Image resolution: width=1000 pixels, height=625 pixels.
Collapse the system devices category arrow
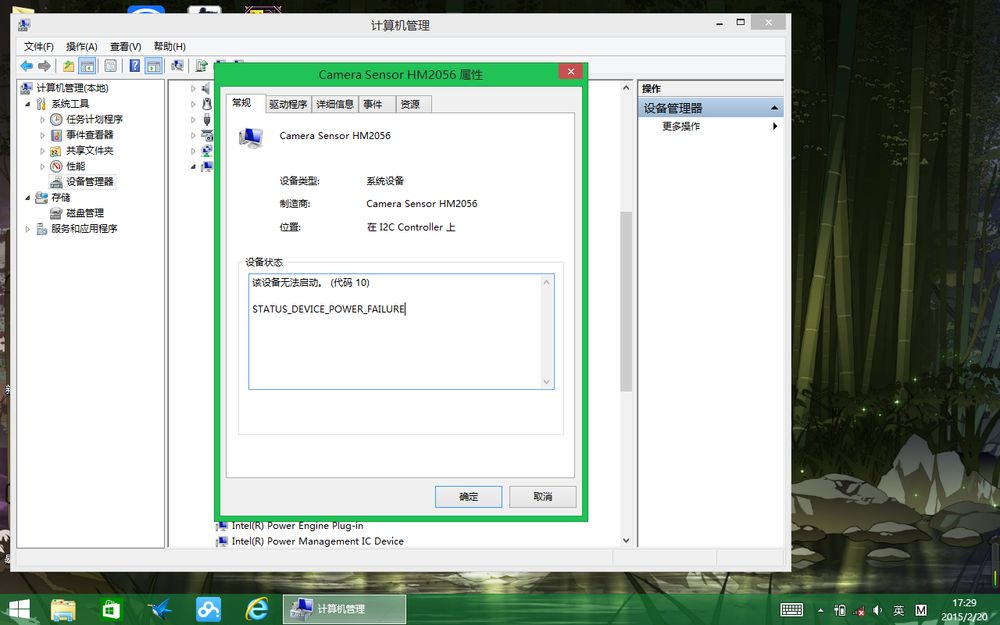click(193, 166)
